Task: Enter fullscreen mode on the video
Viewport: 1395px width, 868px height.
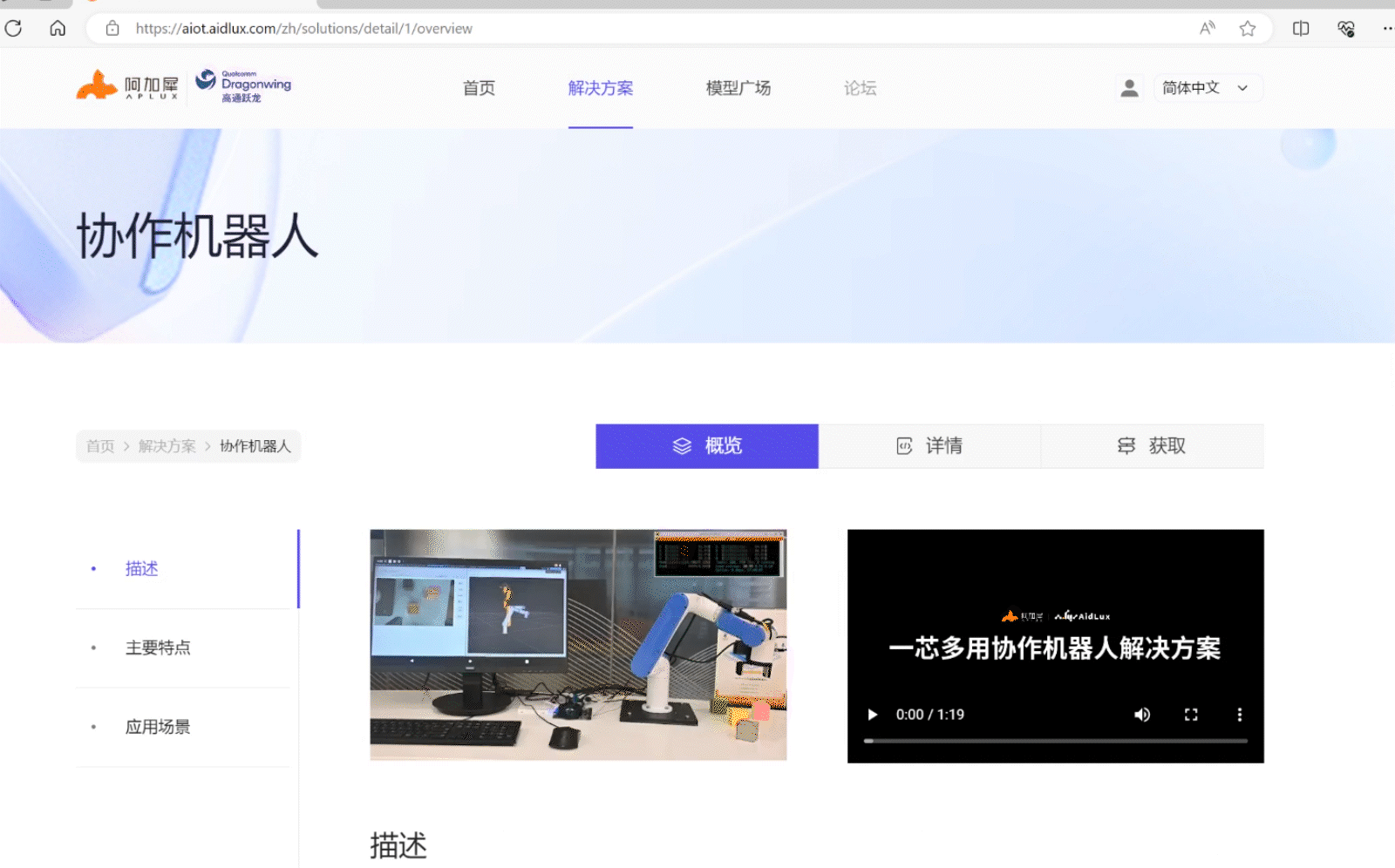Action: pyautogui.click(x=1191, y=715)
